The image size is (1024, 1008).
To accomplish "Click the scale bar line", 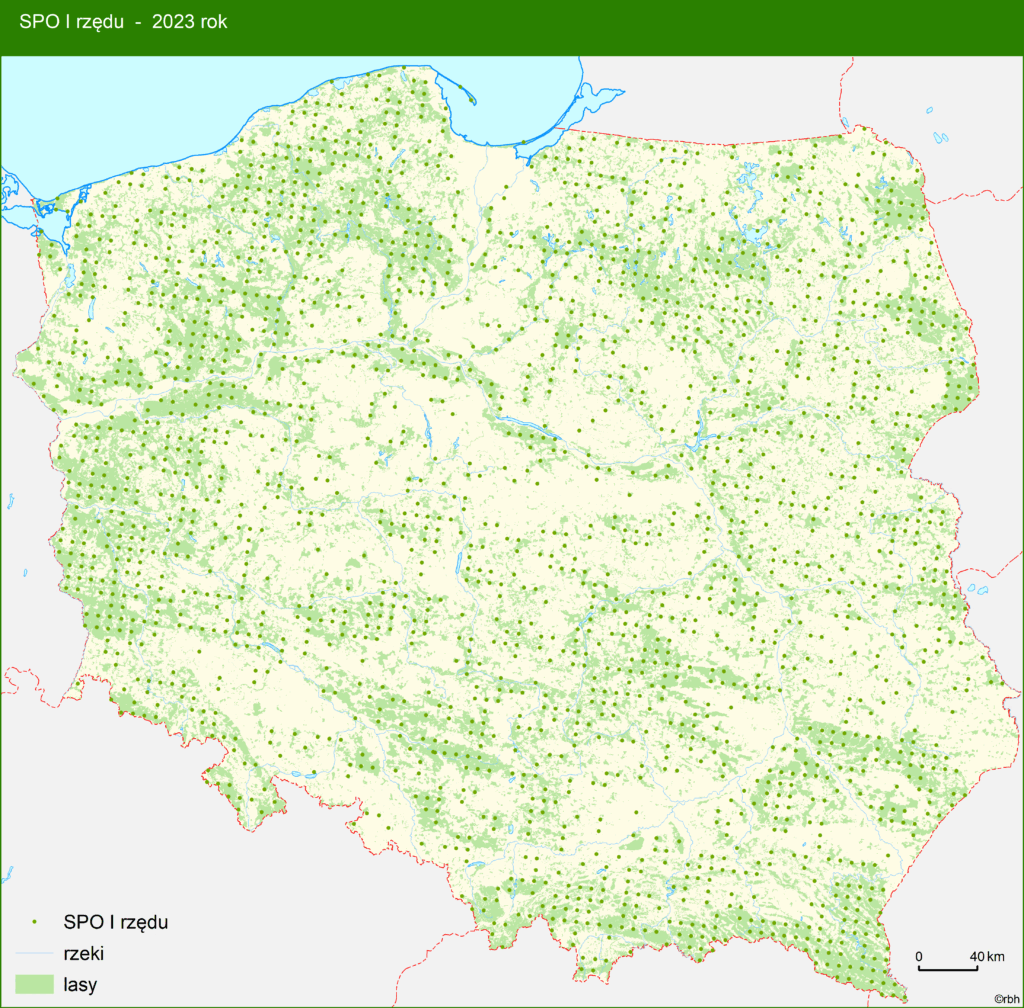I will click(948, 969).
